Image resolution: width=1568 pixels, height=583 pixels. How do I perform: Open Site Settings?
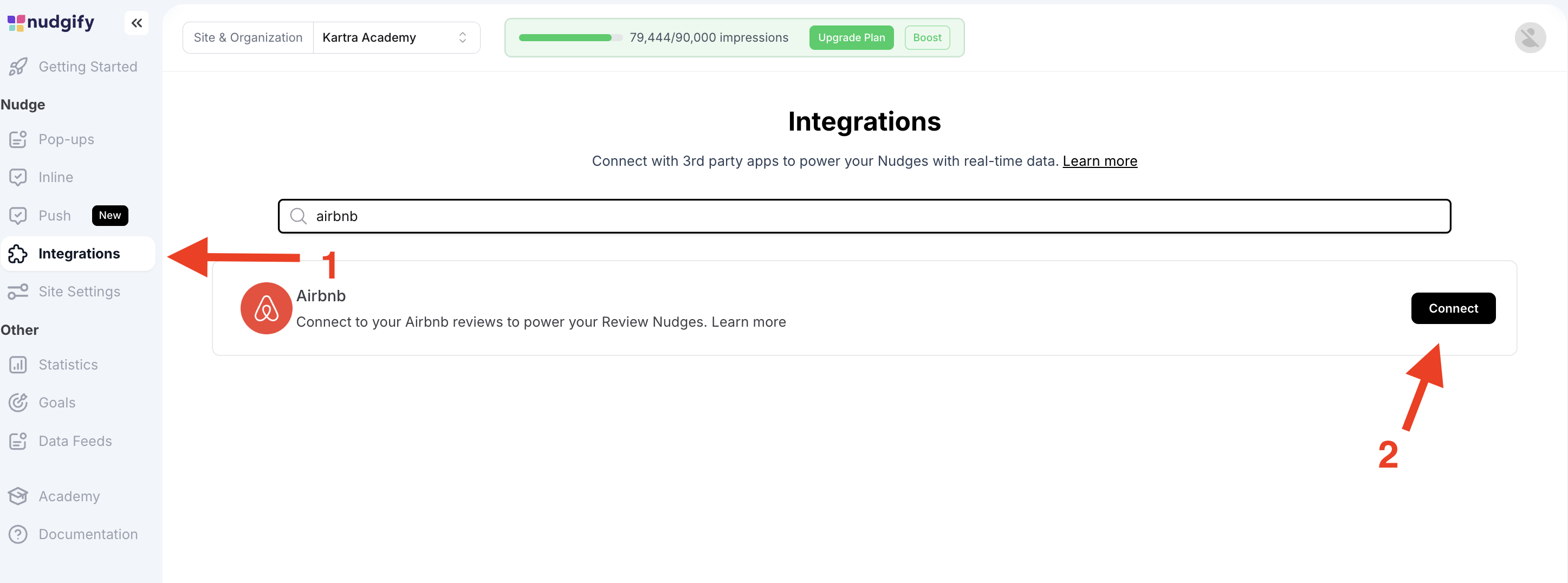[x=79, y=291]
